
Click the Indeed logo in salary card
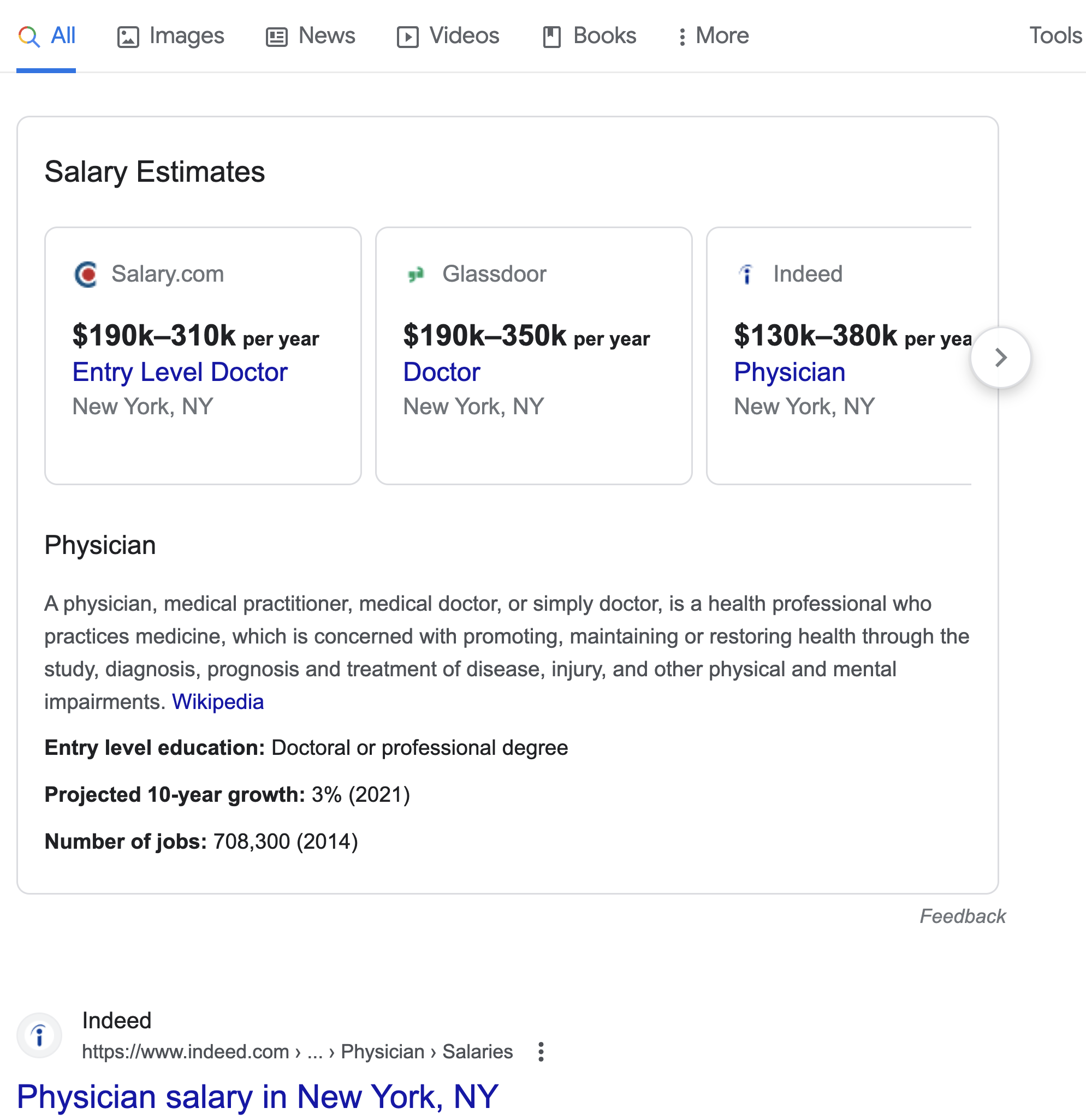746,275
